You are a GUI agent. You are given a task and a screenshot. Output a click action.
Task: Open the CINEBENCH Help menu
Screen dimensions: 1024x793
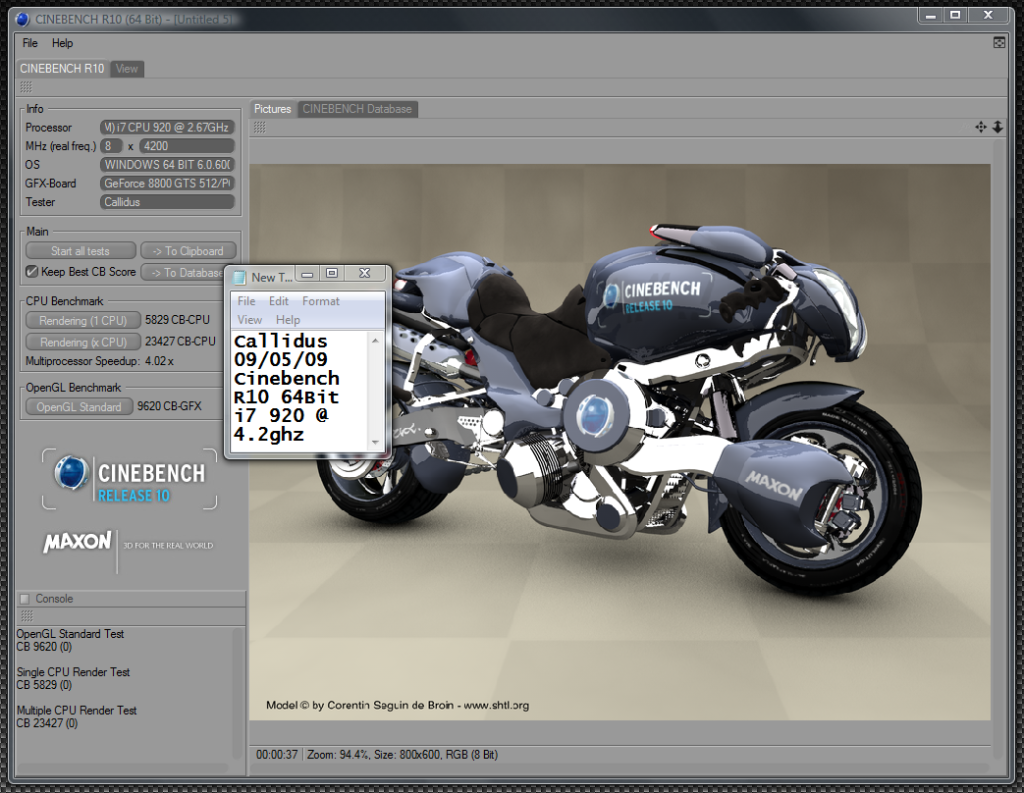(x=62, y=43)
